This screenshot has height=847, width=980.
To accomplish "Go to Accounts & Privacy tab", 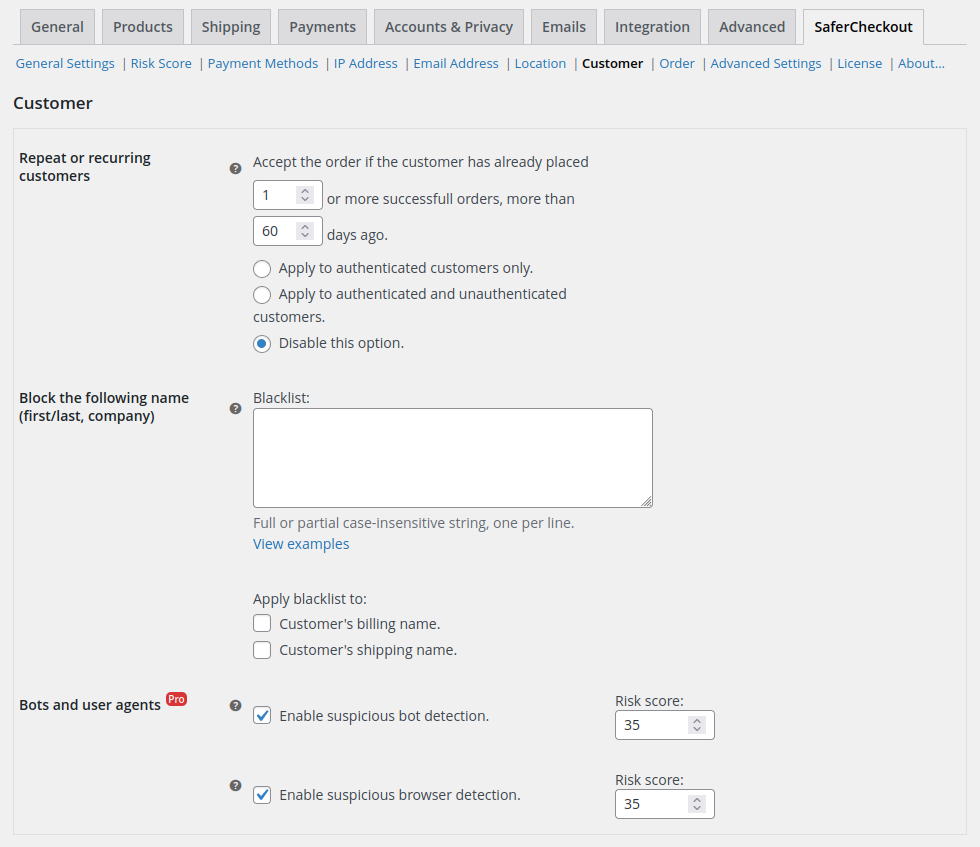I will click(x=449, y=27).
